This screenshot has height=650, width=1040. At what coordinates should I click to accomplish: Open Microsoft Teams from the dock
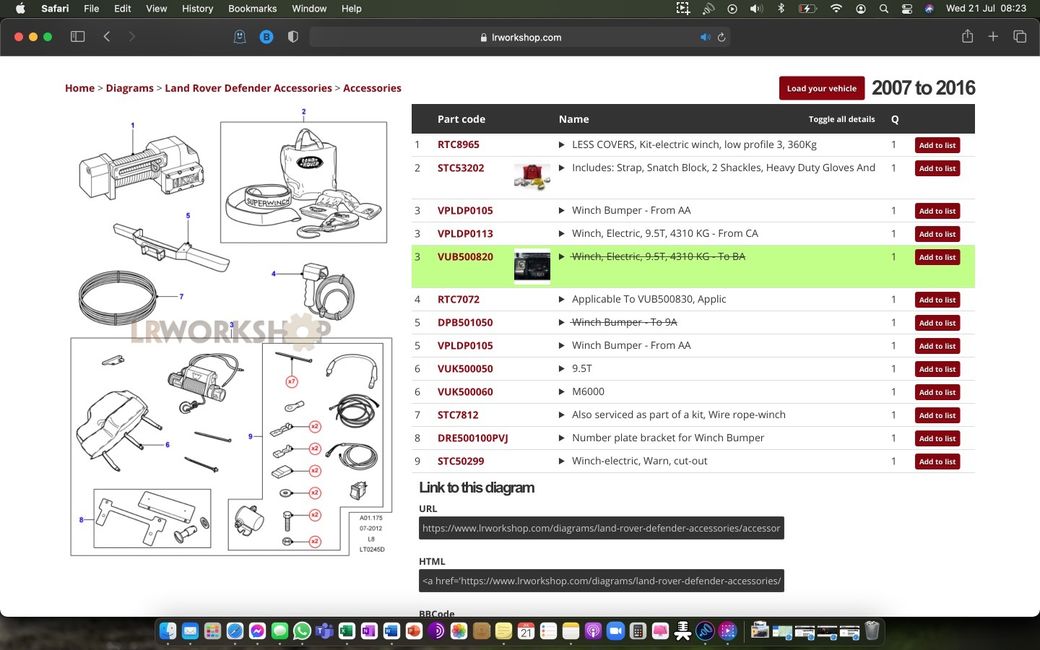click(324, 631)
